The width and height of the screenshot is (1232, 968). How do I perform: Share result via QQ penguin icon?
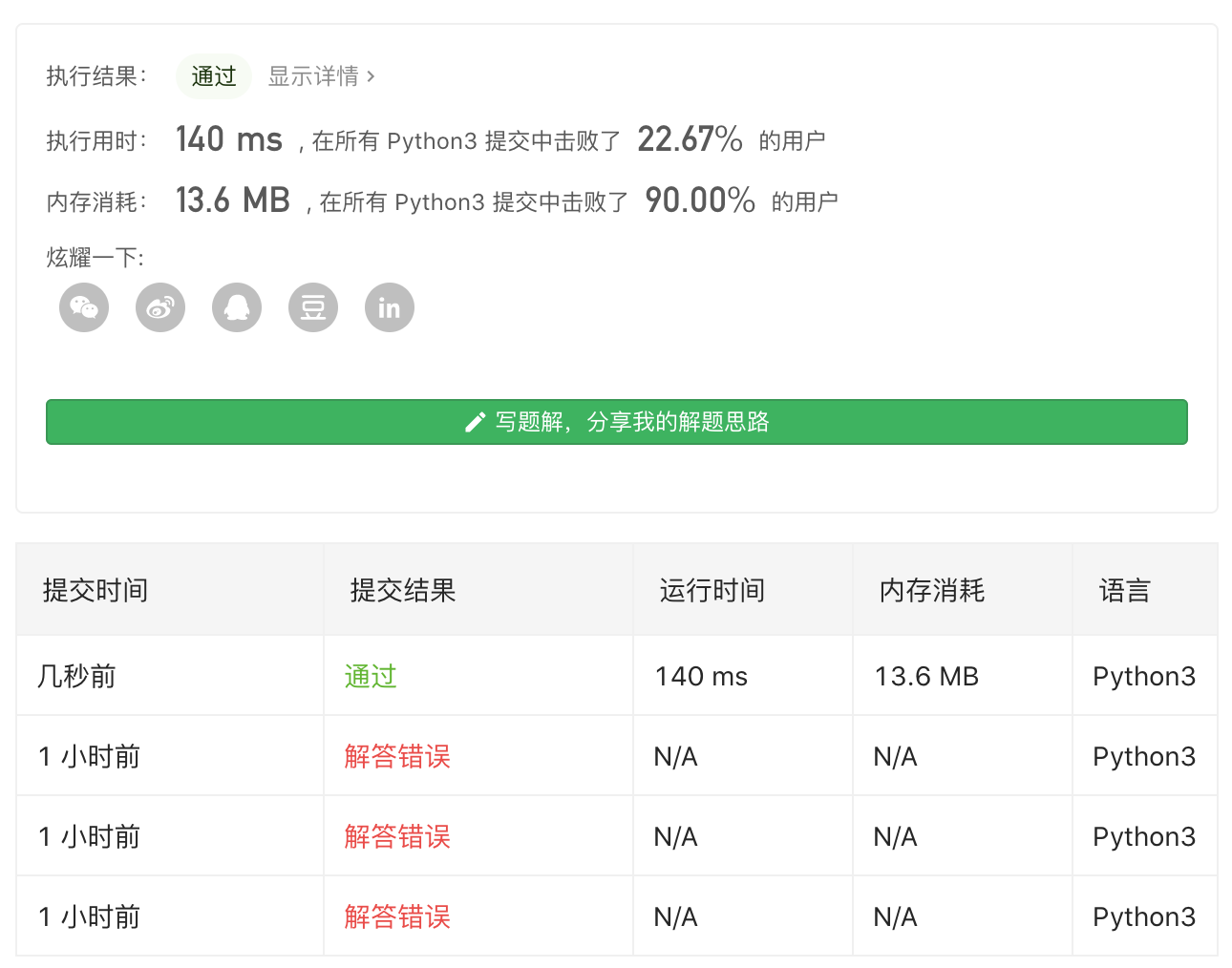237,307
